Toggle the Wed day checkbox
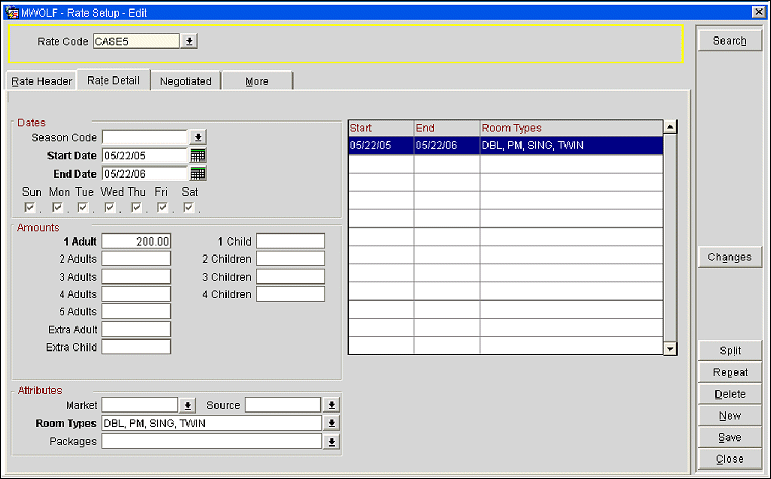The width and height of the screenshot is (771, 479). pos(110,208)
